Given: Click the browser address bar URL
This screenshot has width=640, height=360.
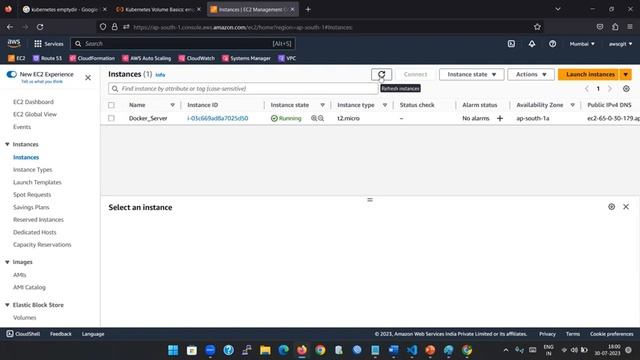Looking at the screenshot, I should tap(242, 27).
